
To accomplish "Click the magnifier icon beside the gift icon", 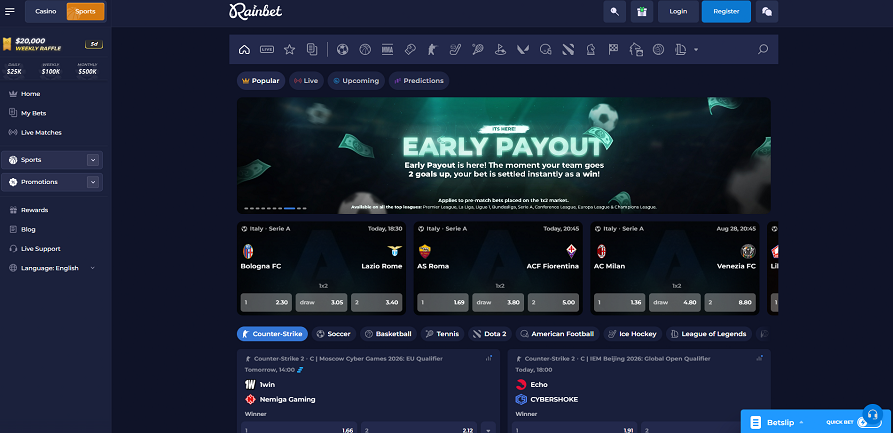I will click(x=615, y=11).
